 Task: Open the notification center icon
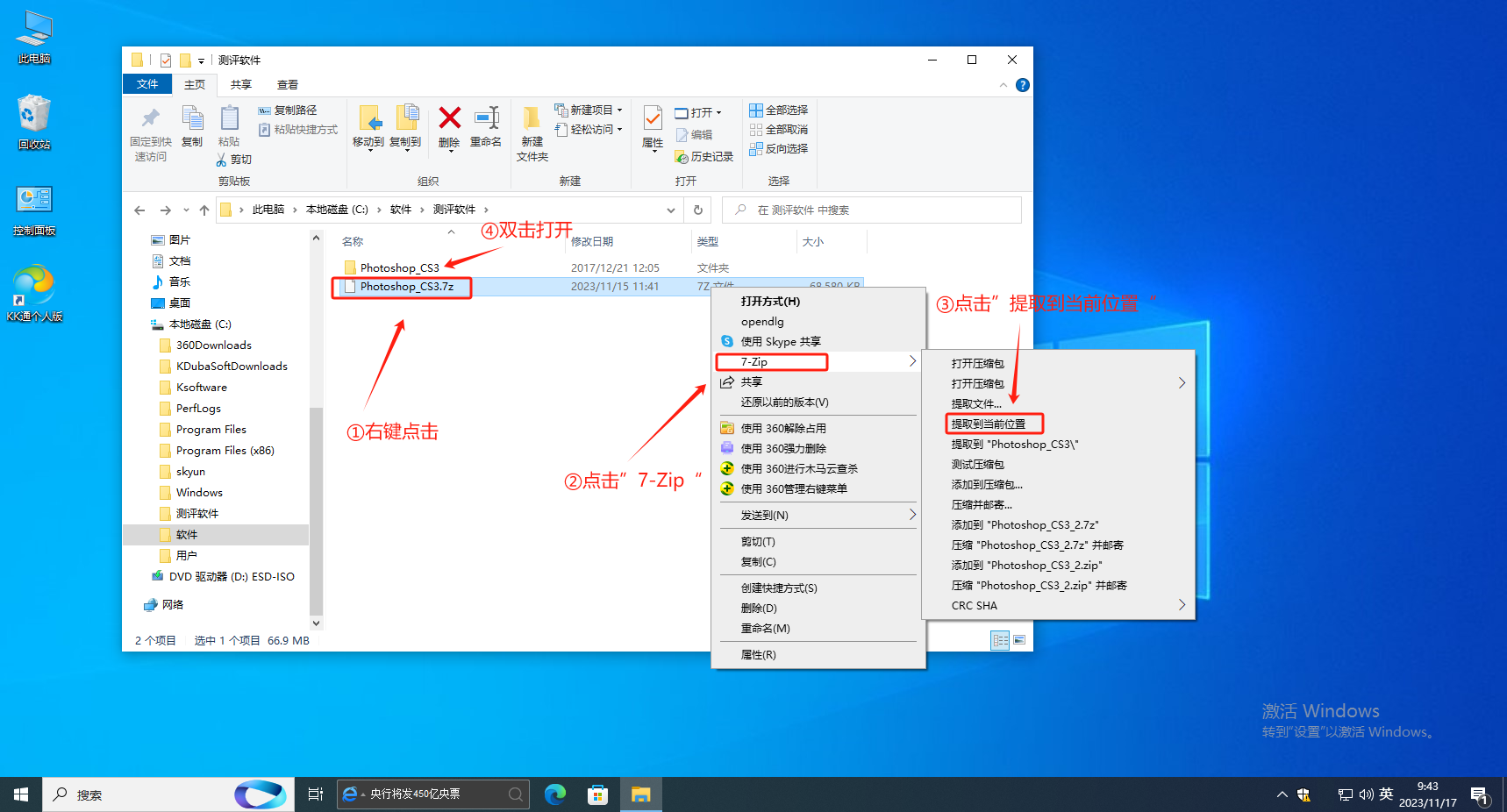(1480, 795)
